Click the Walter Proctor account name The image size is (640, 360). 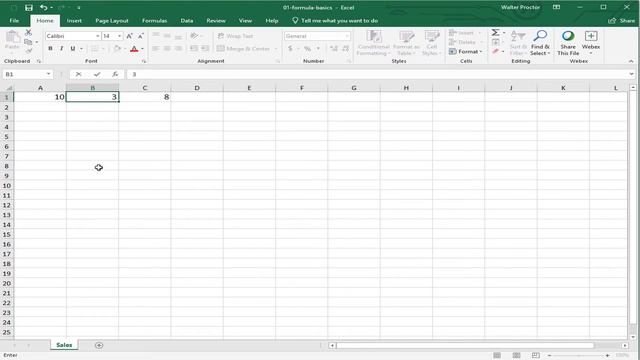520,7
